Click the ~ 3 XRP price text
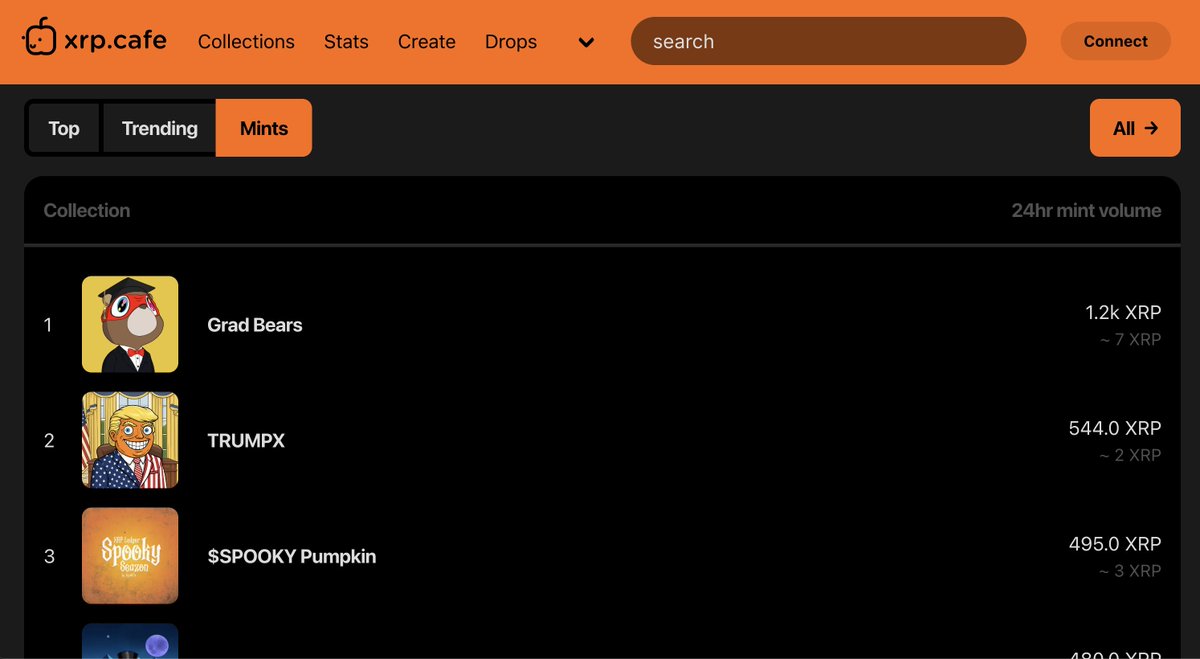Viewport: 1200px width, 659px height. (1130, 571)
